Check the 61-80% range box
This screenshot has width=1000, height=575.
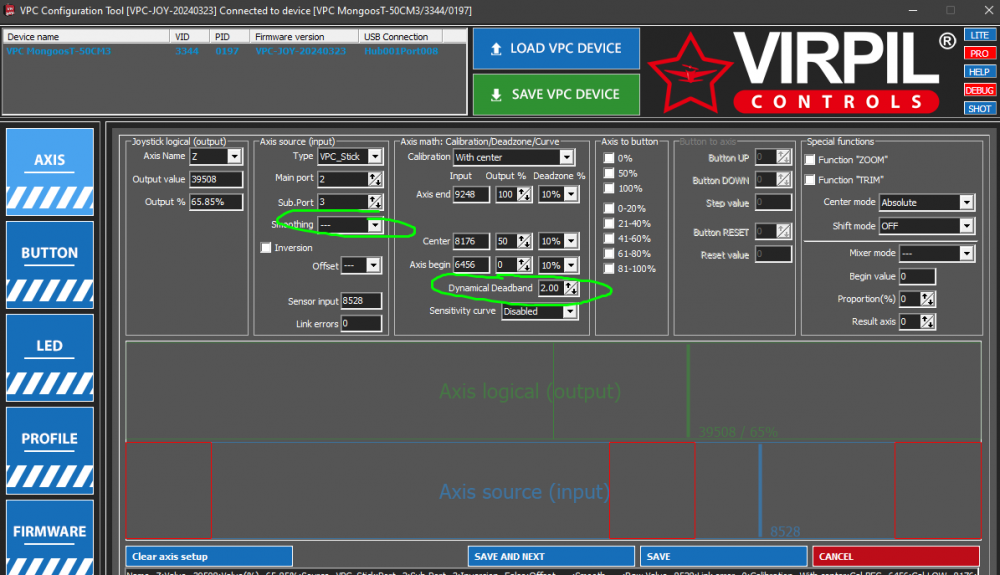coord(609,254)
